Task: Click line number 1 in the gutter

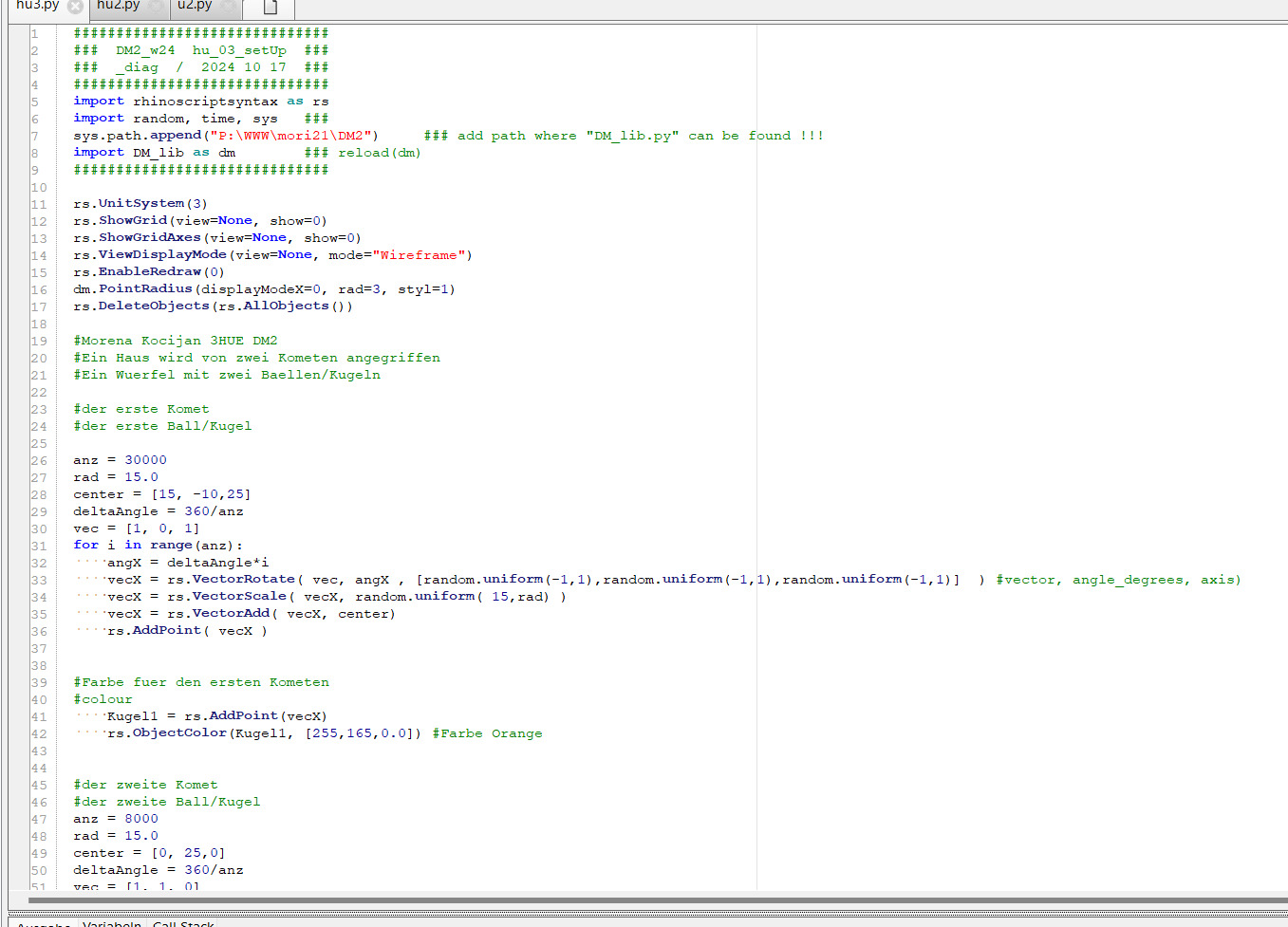Action: (35, 31)
